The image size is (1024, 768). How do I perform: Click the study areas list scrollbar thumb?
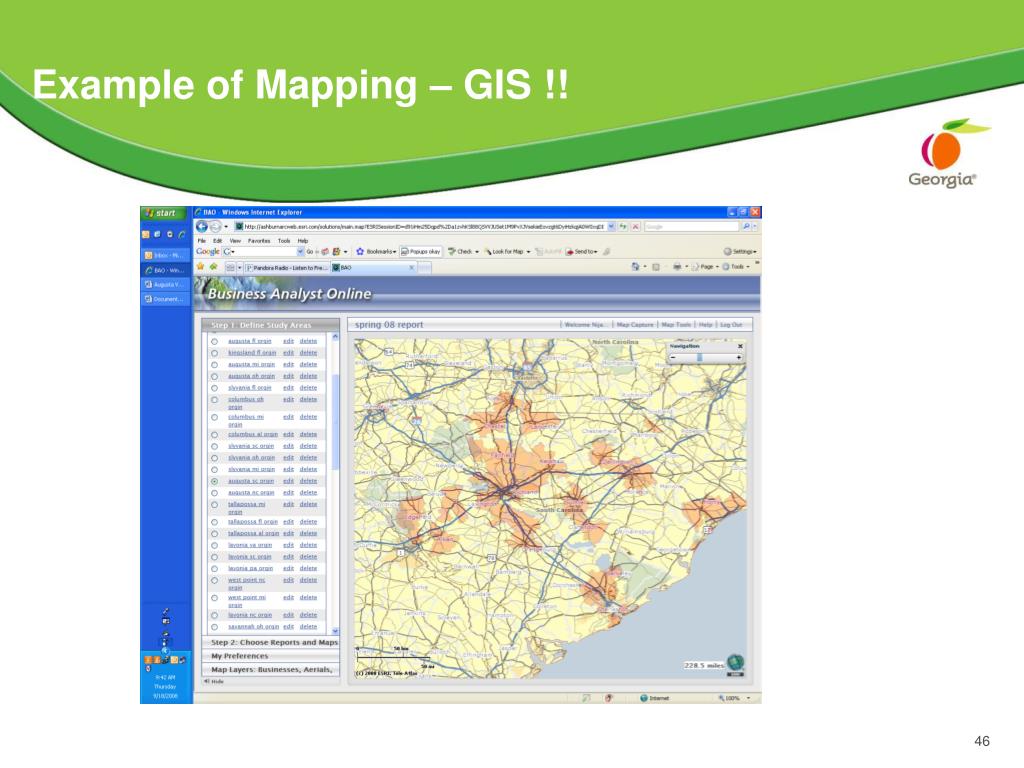click(336, 421)
